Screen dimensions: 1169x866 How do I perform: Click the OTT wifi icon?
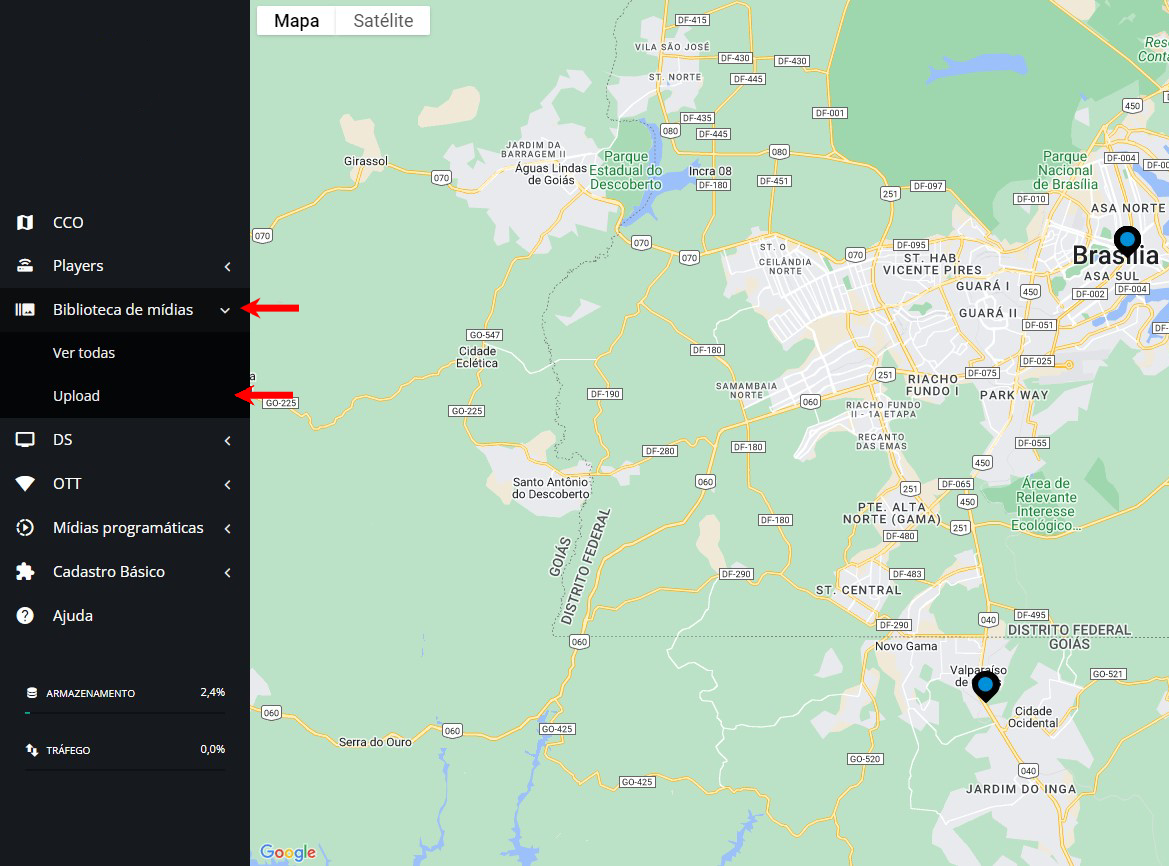(x=25, y=484)
